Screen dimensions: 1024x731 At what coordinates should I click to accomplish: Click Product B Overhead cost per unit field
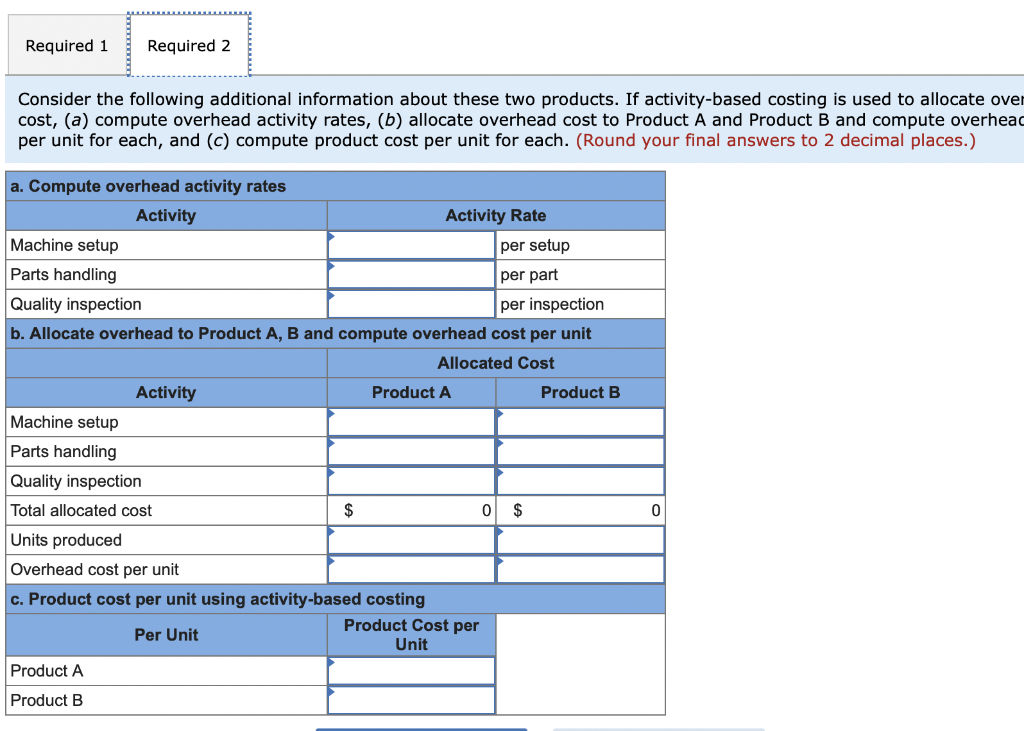point(580,568)
